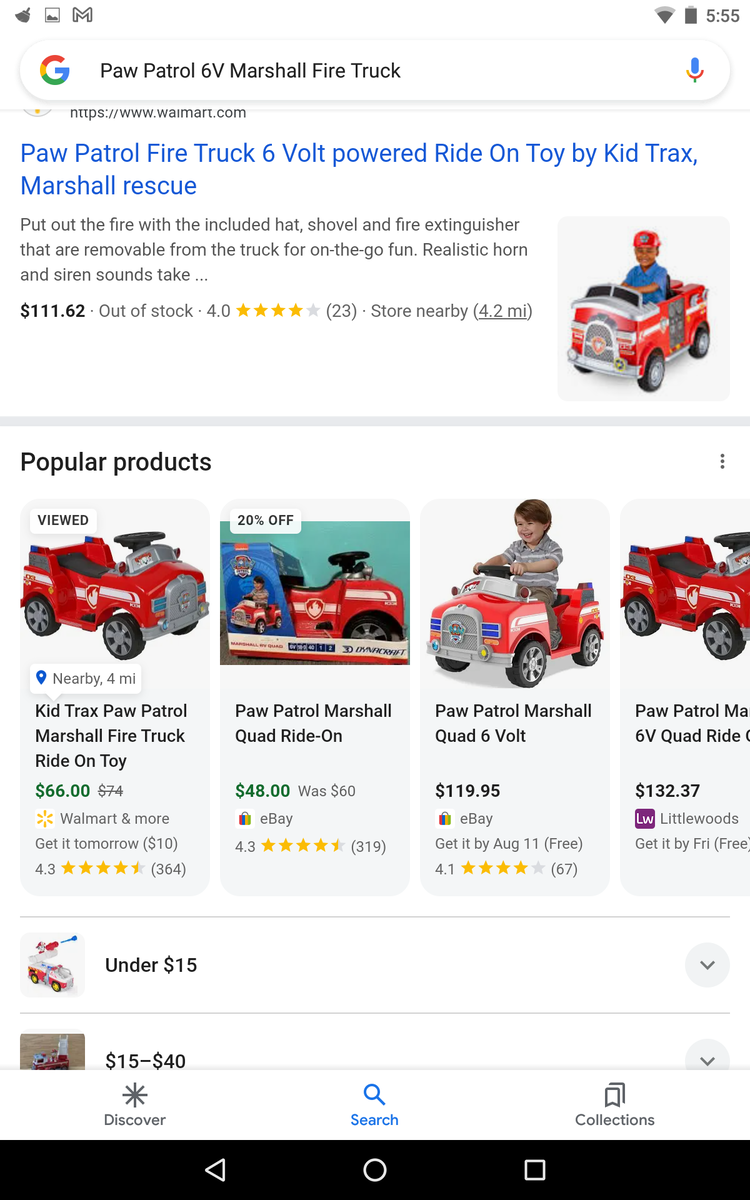Select the Search tab
Screen dimensions: 750x1200
click(x=374, y=1104)
